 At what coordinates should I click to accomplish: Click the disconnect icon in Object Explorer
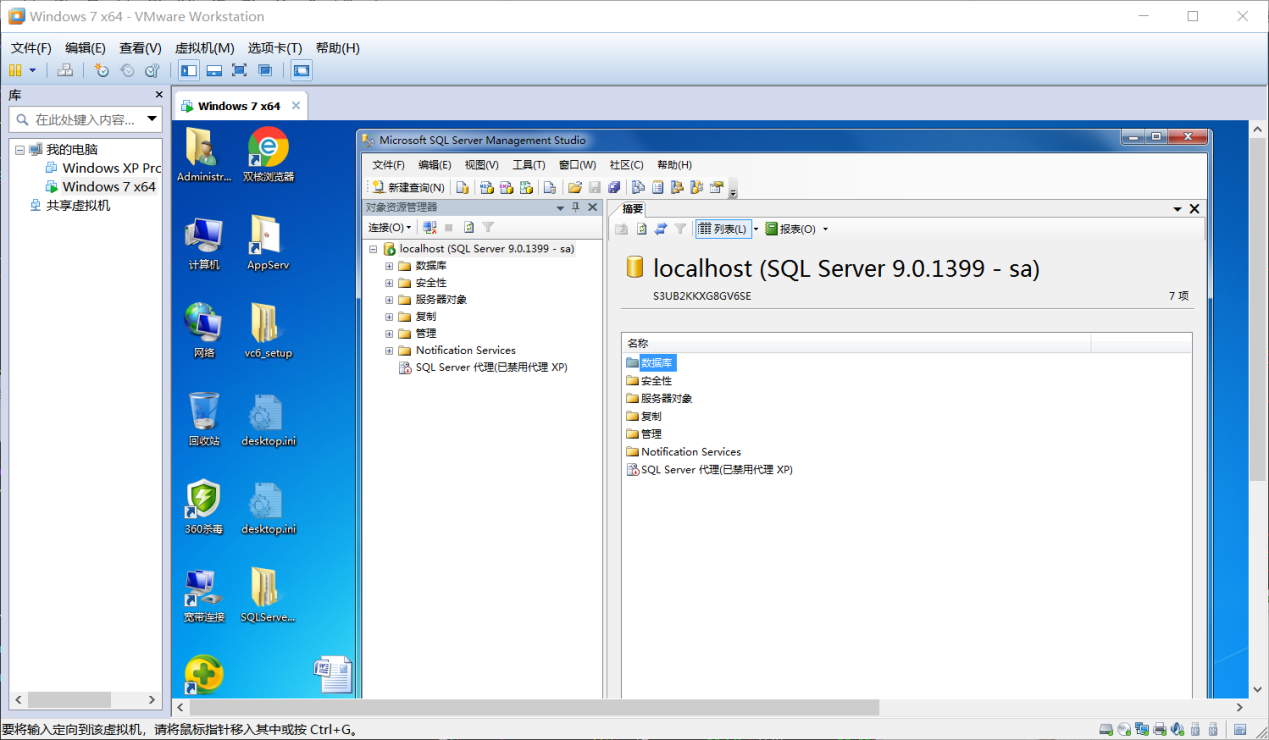coord(430,228)
